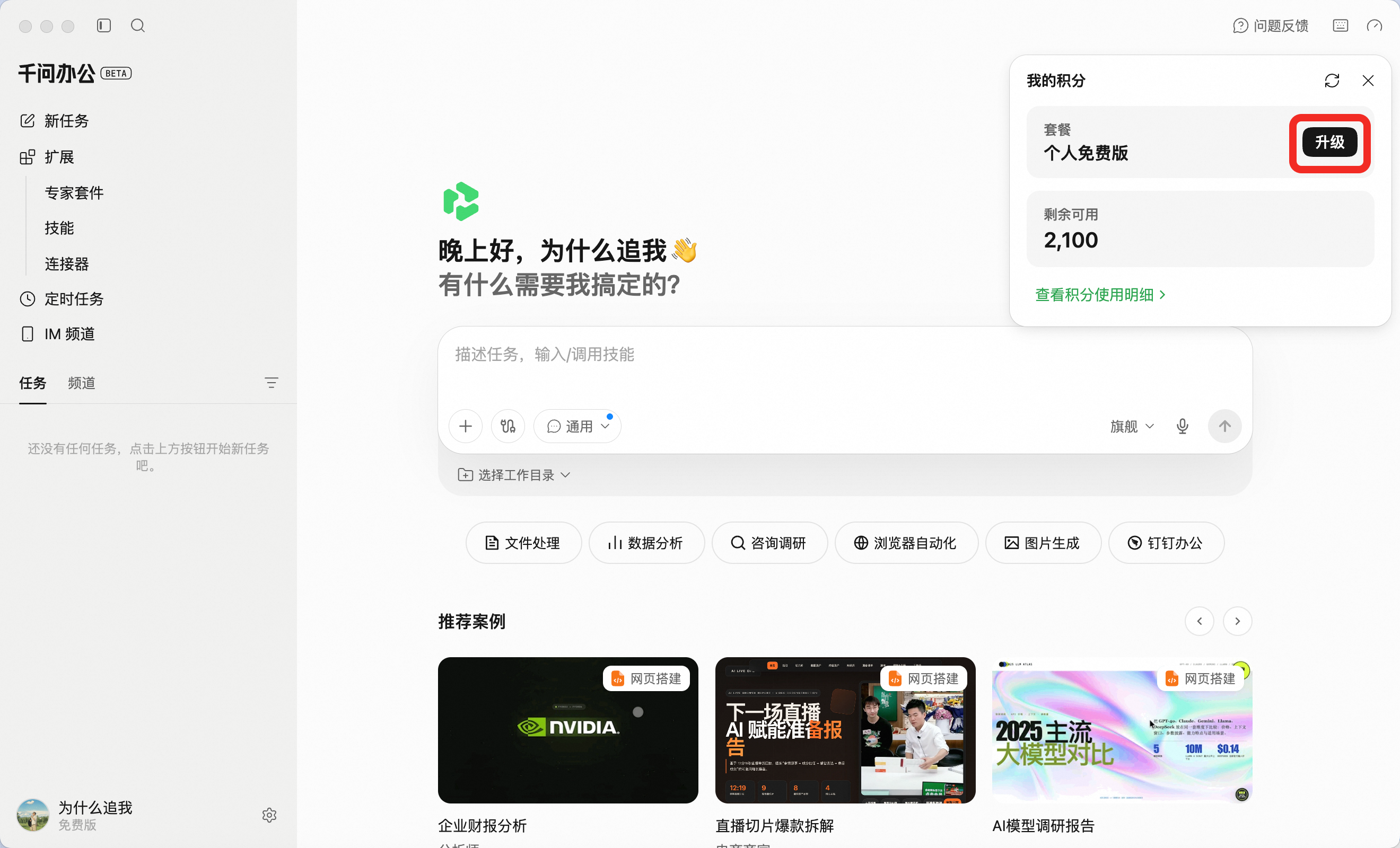Switch to the 任务 tab

click(33, 383)
